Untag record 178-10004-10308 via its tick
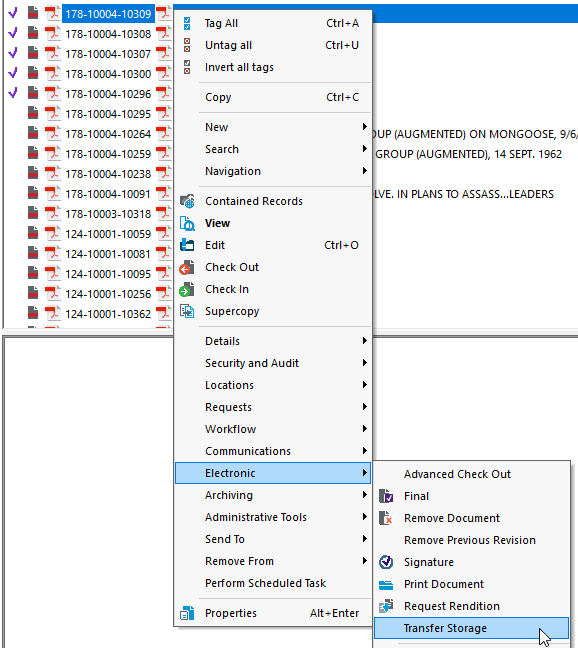The width and height of the screenshot is (578, 648). (13, 33)
